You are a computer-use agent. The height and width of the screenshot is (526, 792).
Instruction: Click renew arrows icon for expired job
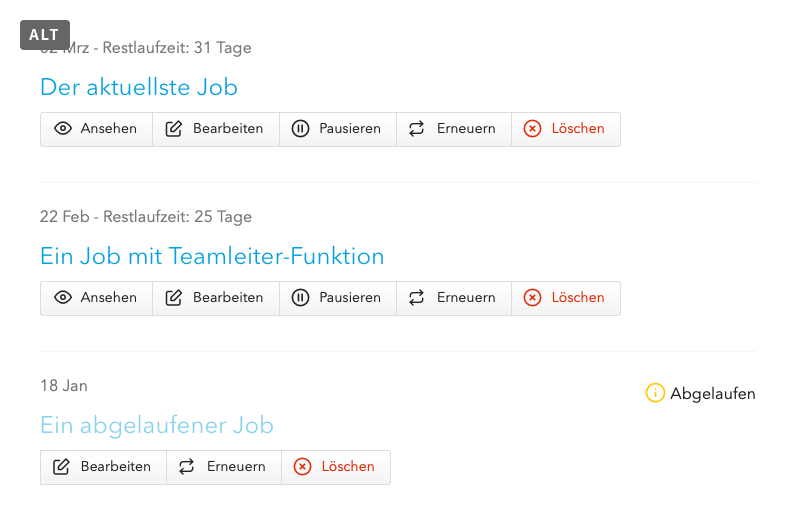[187, 467]
